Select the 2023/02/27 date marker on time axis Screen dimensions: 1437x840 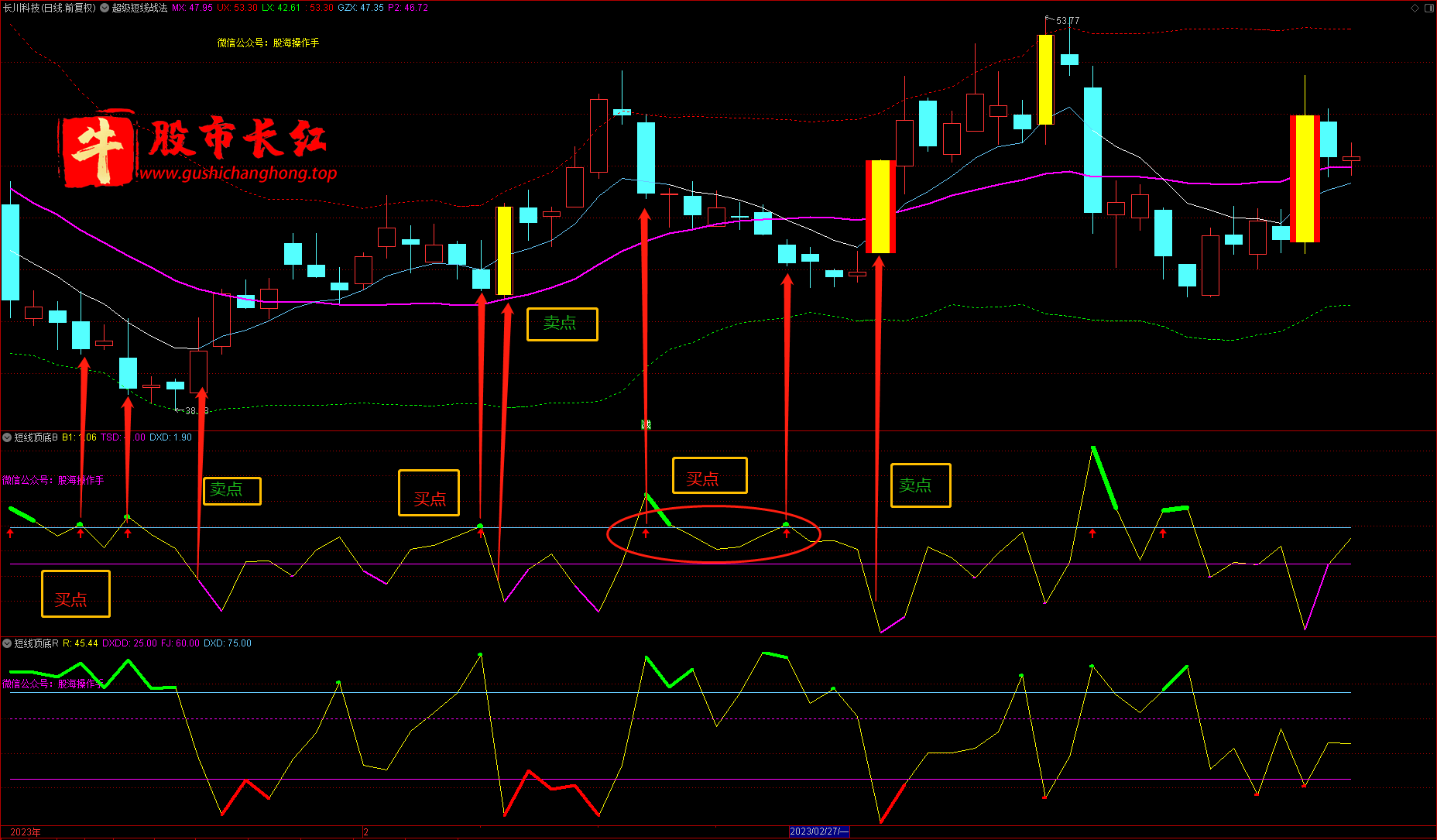coord(819,831)
